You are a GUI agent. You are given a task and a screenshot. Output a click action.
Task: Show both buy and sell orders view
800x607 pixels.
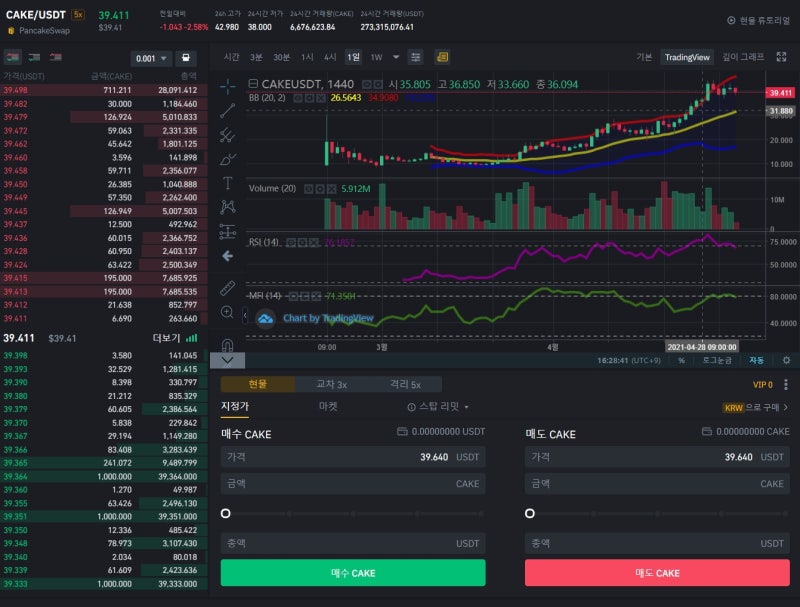pos(13,57)
